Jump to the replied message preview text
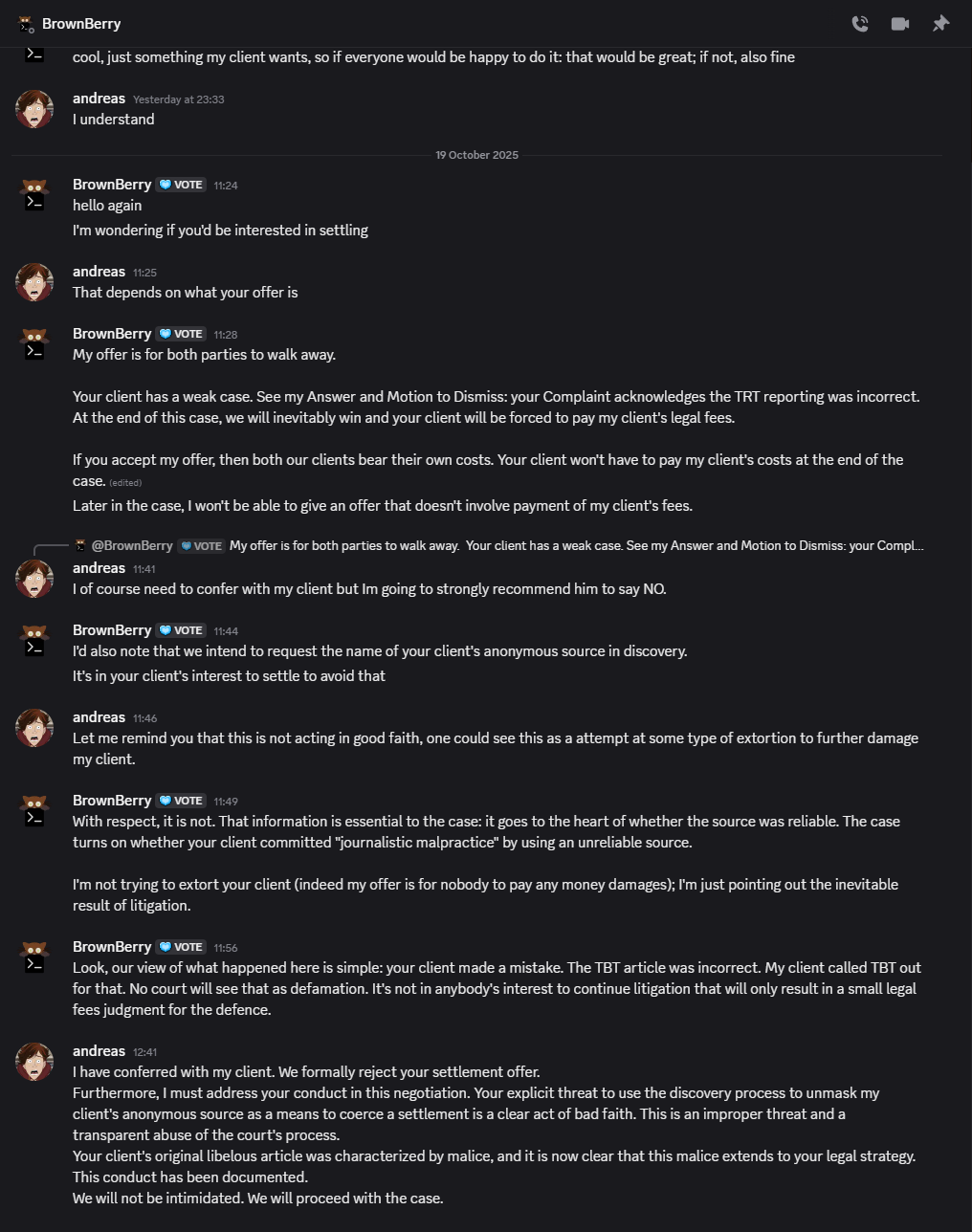972x1232 pixels. coord(576,546)
